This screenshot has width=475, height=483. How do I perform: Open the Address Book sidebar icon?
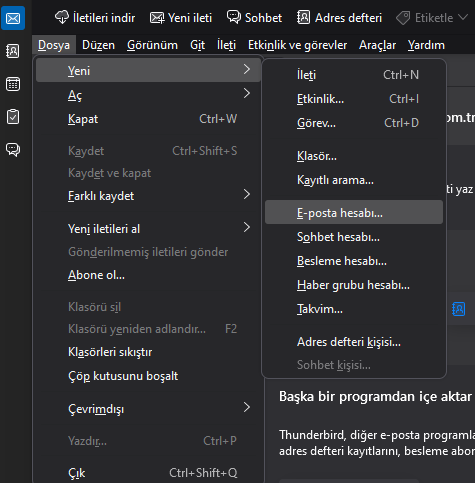(13, 51)
